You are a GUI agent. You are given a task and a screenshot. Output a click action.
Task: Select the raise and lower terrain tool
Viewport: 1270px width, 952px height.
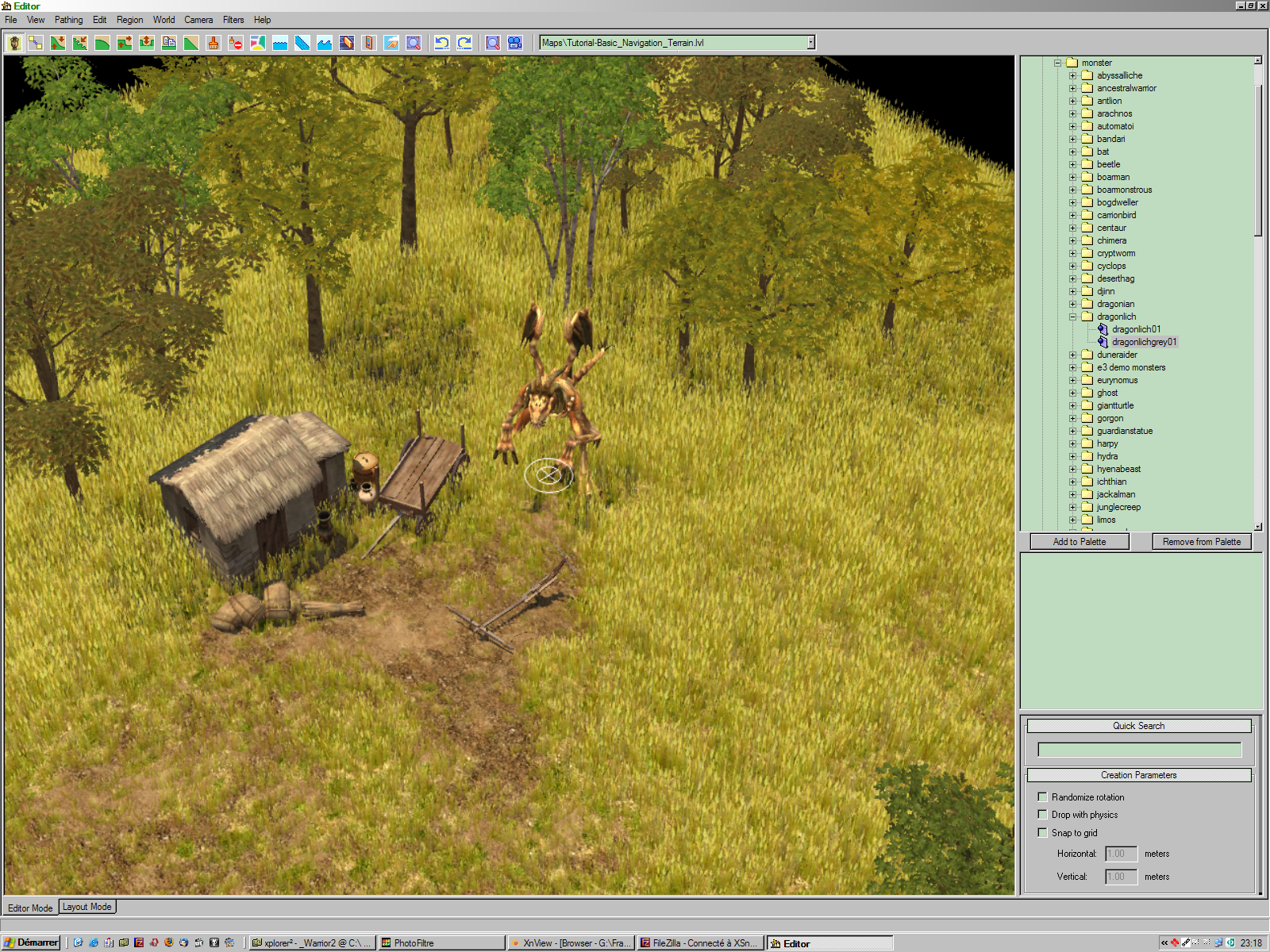[x=58, y=43]
